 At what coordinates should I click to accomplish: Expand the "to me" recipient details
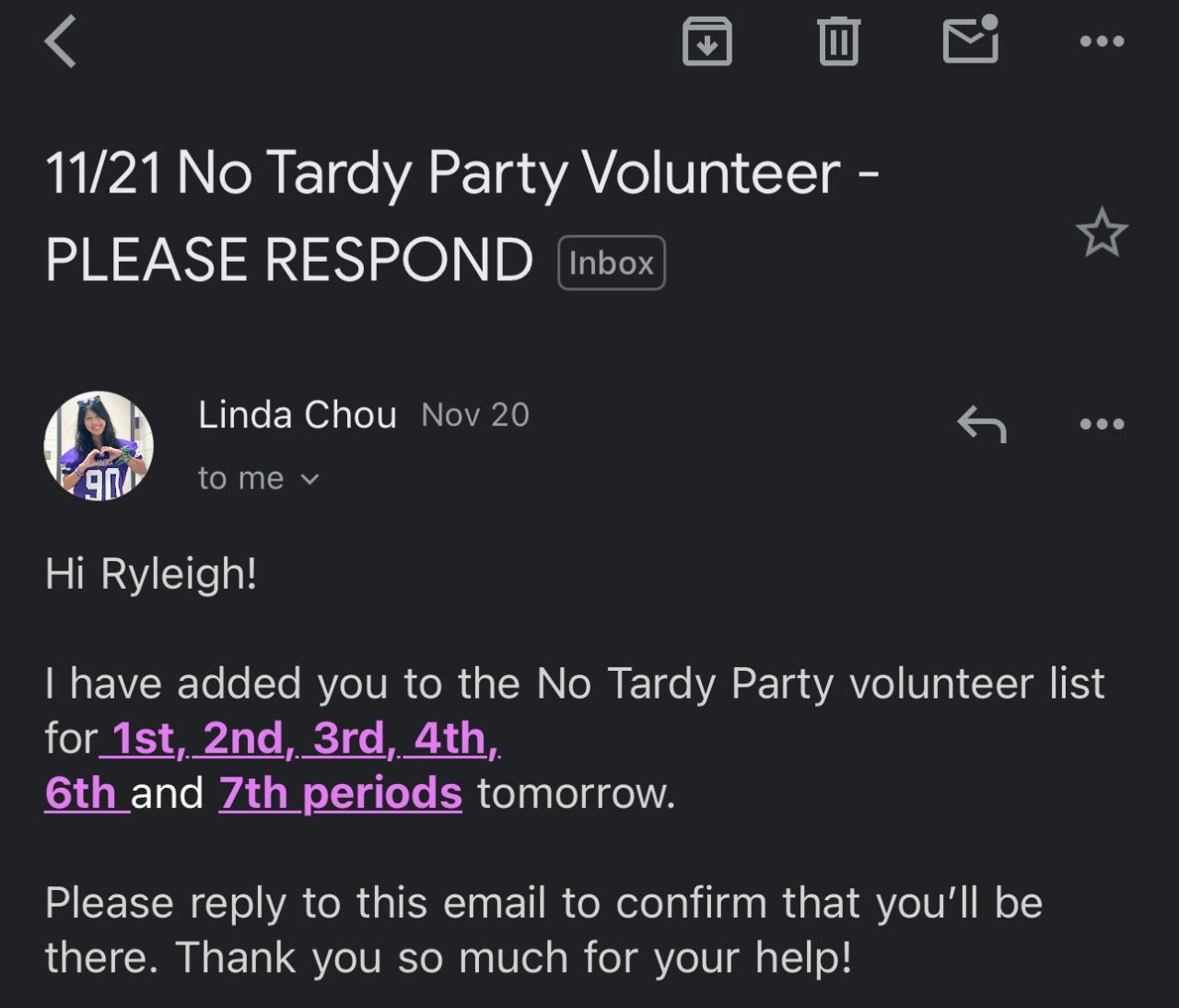(x=258, y=478)
